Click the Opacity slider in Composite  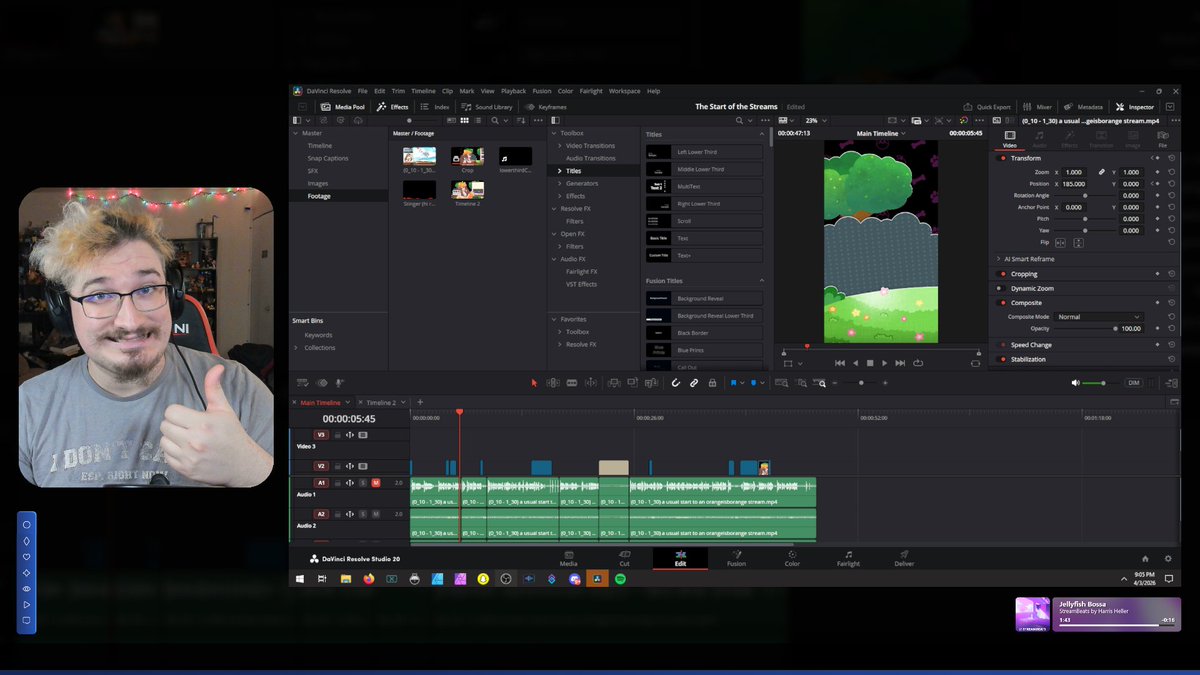point(1085,328)
